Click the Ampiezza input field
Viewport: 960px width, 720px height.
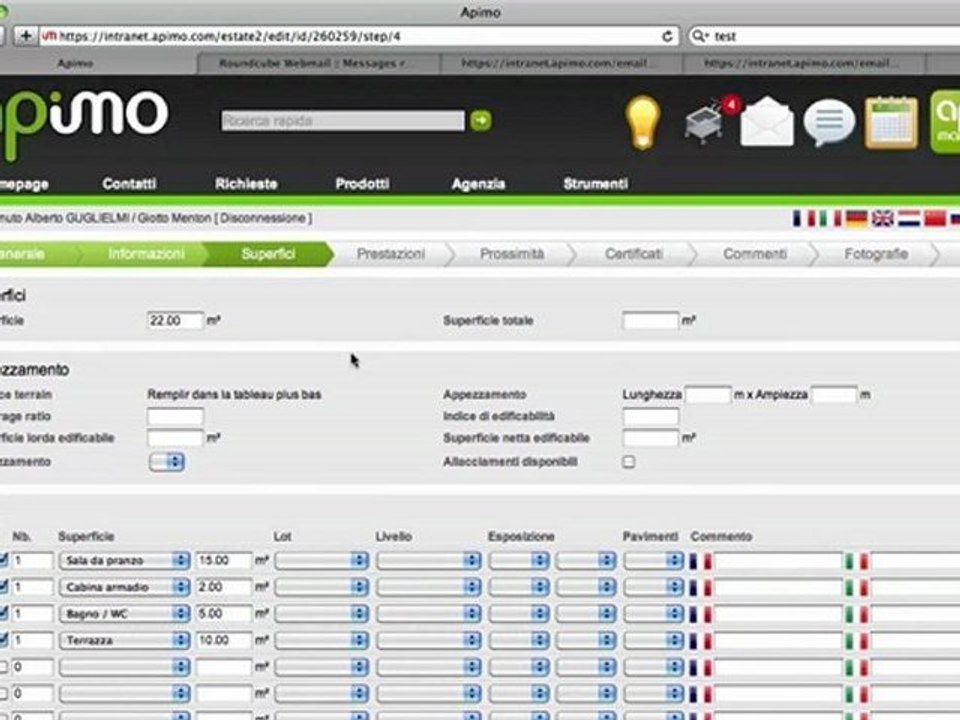[x=834, y=395]
